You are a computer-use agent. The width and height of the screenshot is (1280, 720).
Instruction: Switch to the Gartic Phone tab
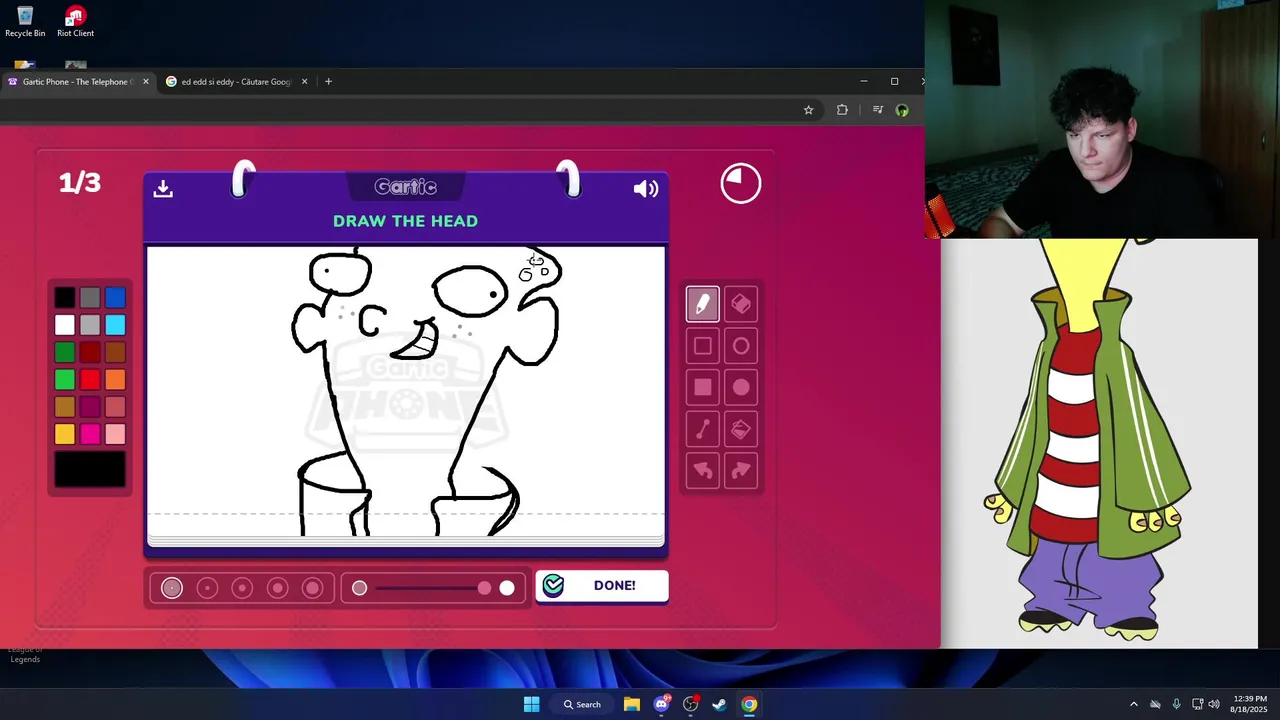pos(78,82)
